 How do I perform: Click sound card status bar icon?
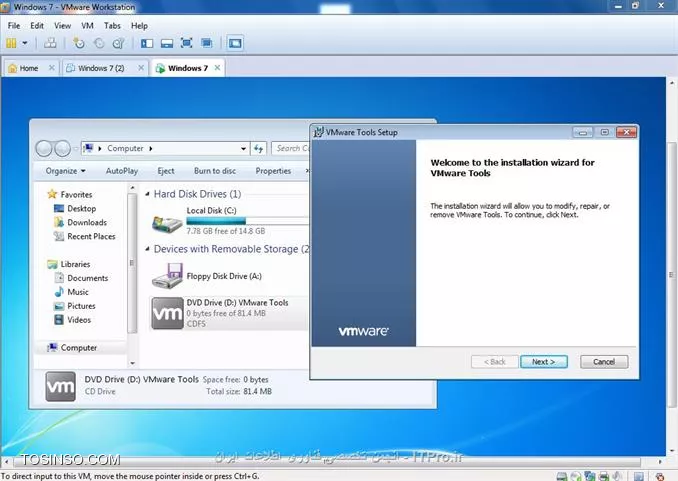(618, 476)
